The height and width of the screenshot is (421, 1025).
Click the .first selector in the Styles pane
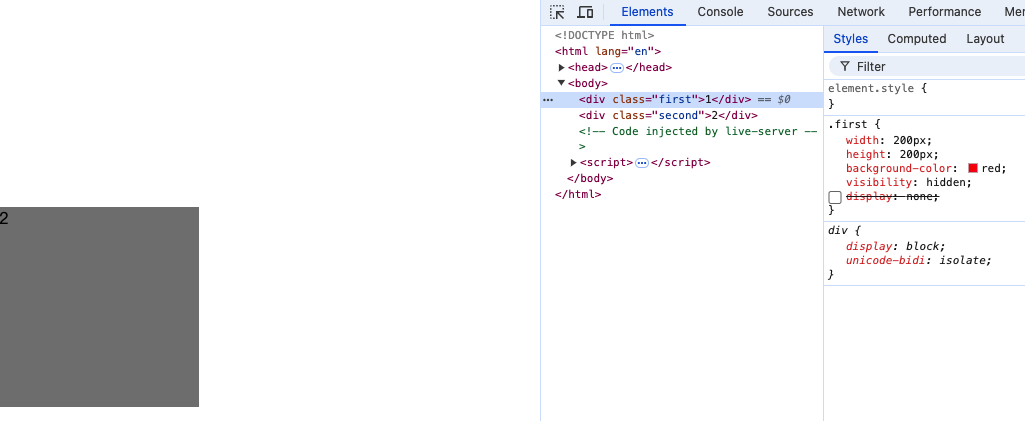click(849, 124)
